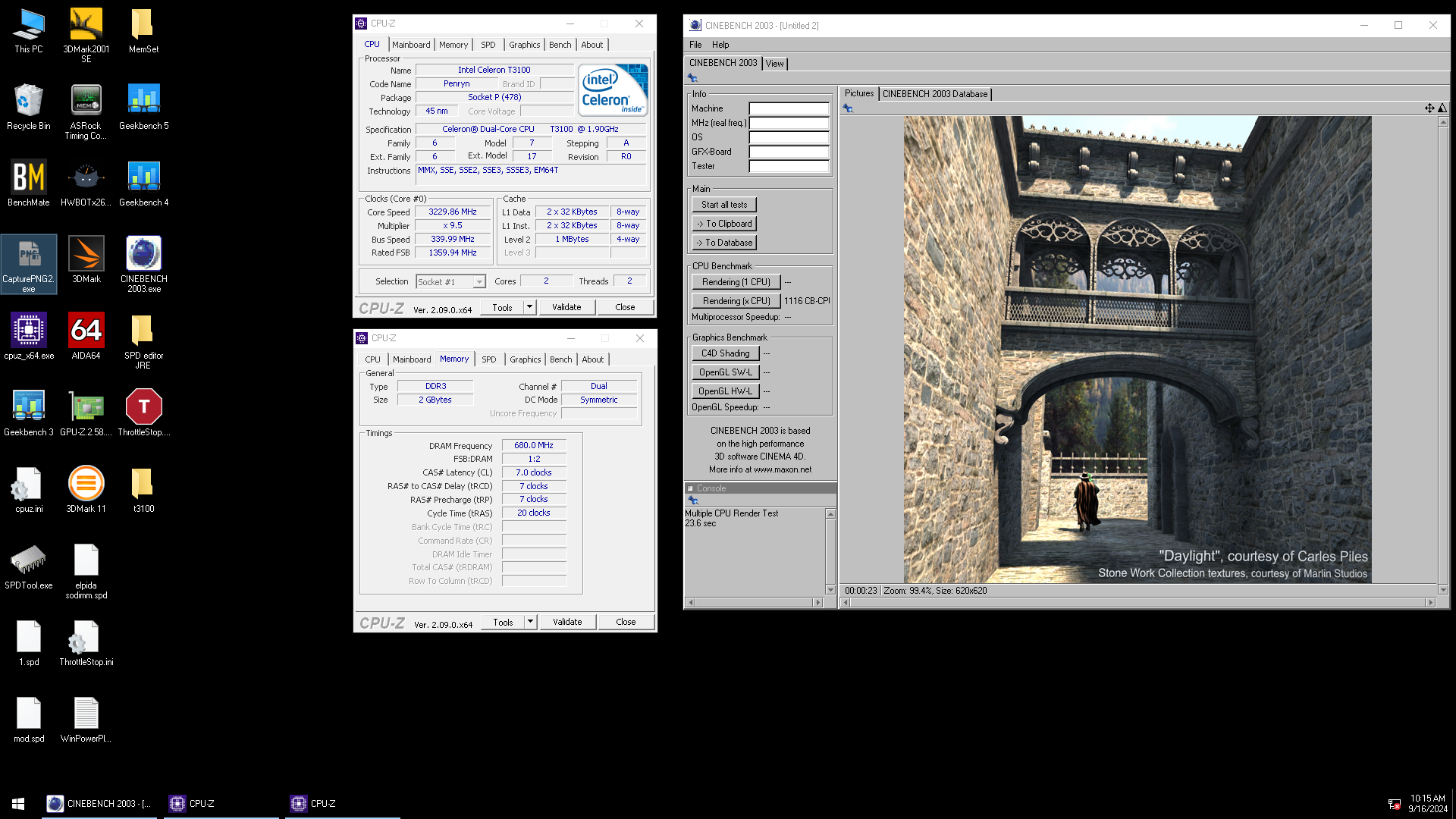Launch ThrottleStop desktop icon
The image size is (1456, 819).
(143, 413)
